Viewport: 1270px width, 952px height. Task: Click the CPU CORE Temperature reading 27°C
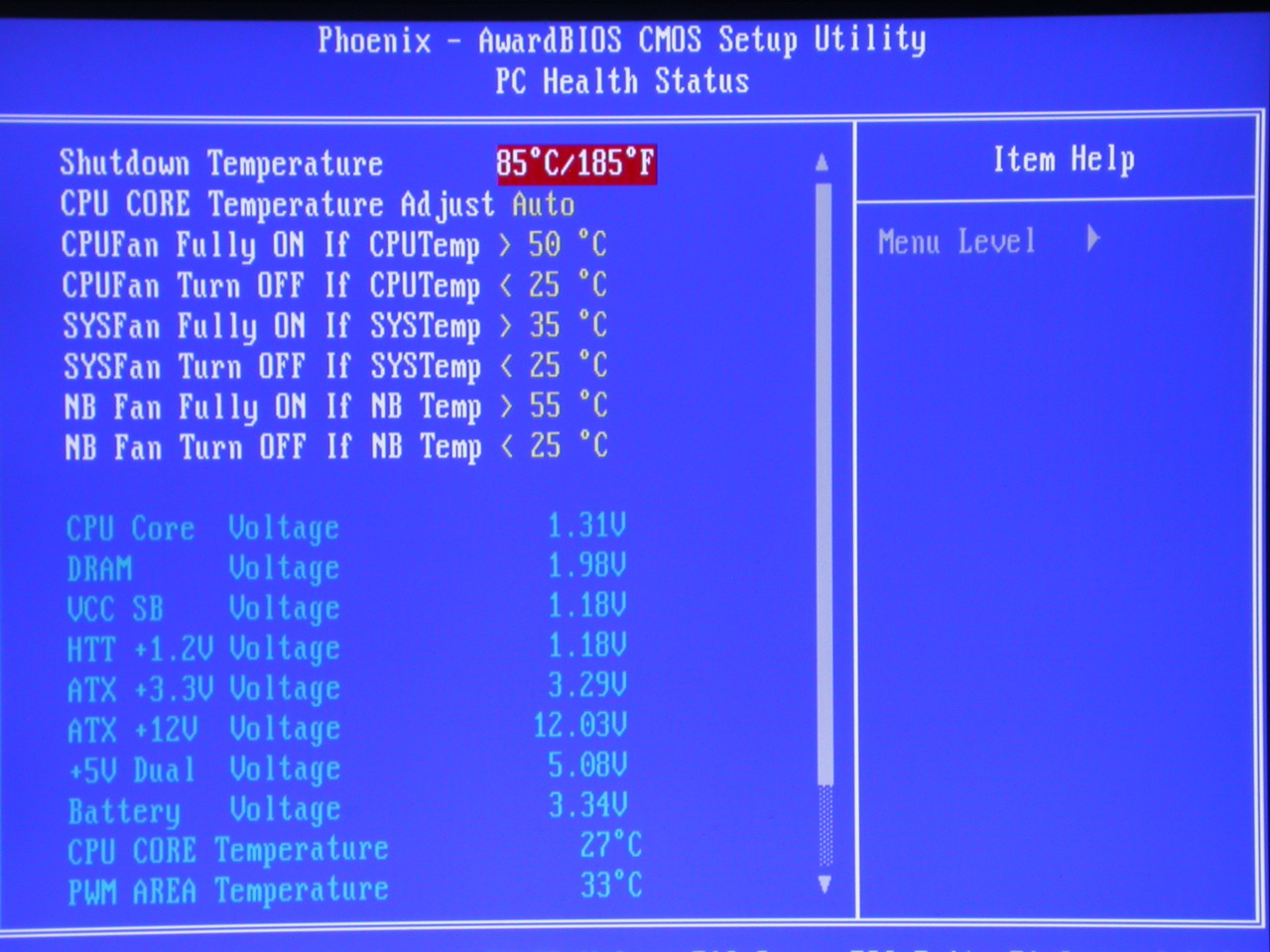(611, 846)
